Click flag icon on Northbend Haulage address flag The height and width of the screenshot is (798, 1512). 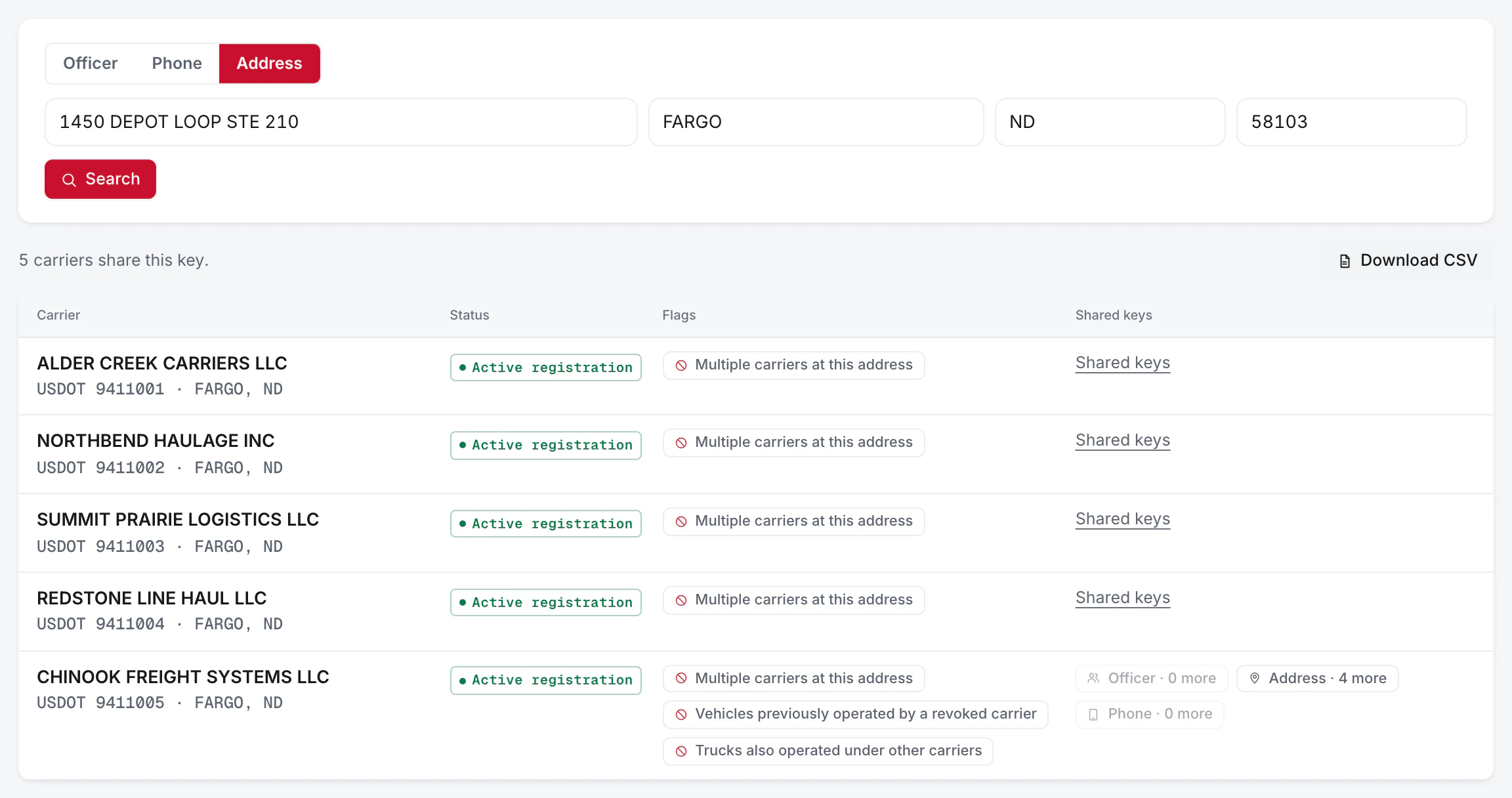(681, 443)
